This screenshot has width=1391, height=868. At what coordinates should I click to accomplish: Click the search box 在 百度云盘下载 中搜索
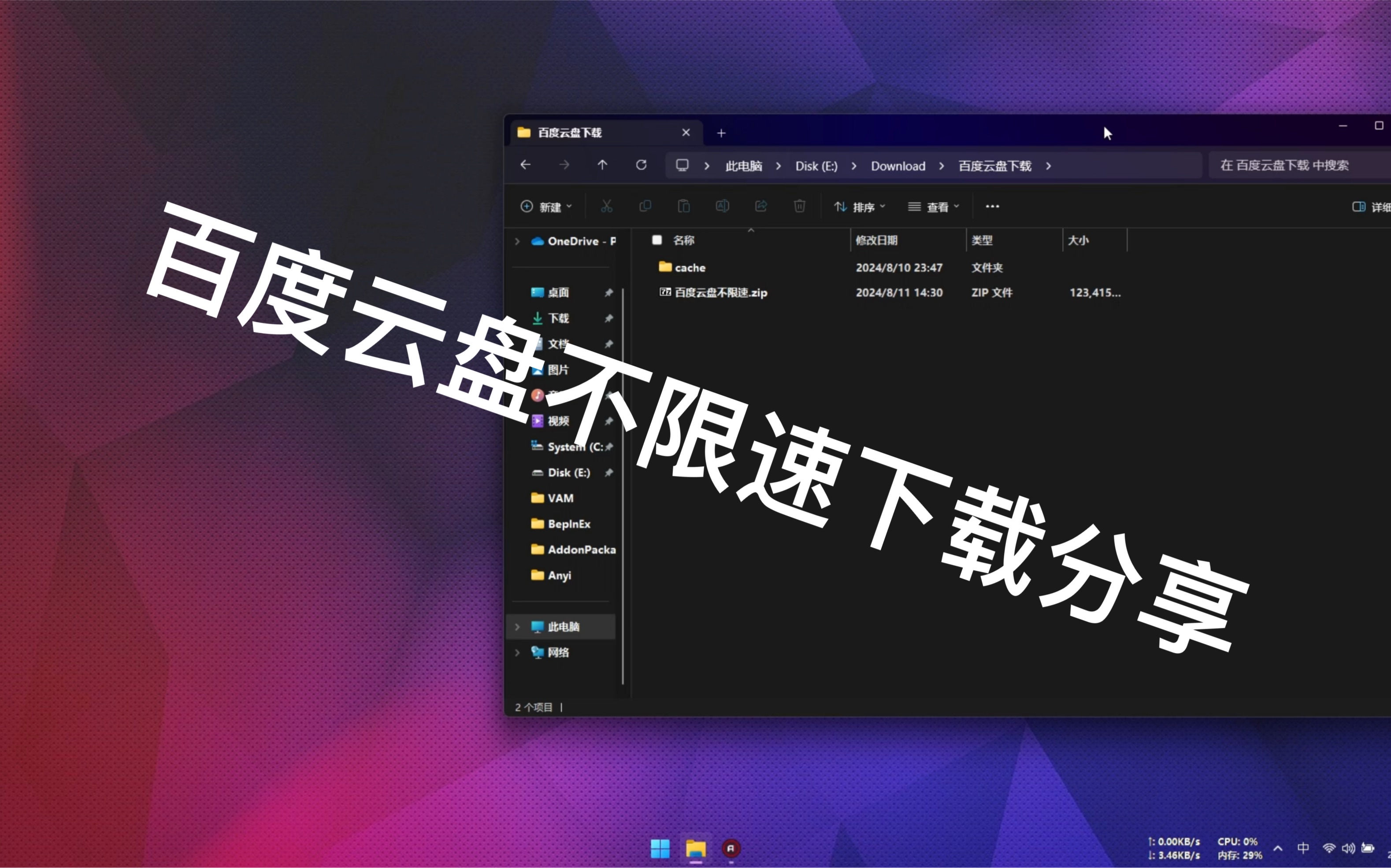[x=1299, y=165]
